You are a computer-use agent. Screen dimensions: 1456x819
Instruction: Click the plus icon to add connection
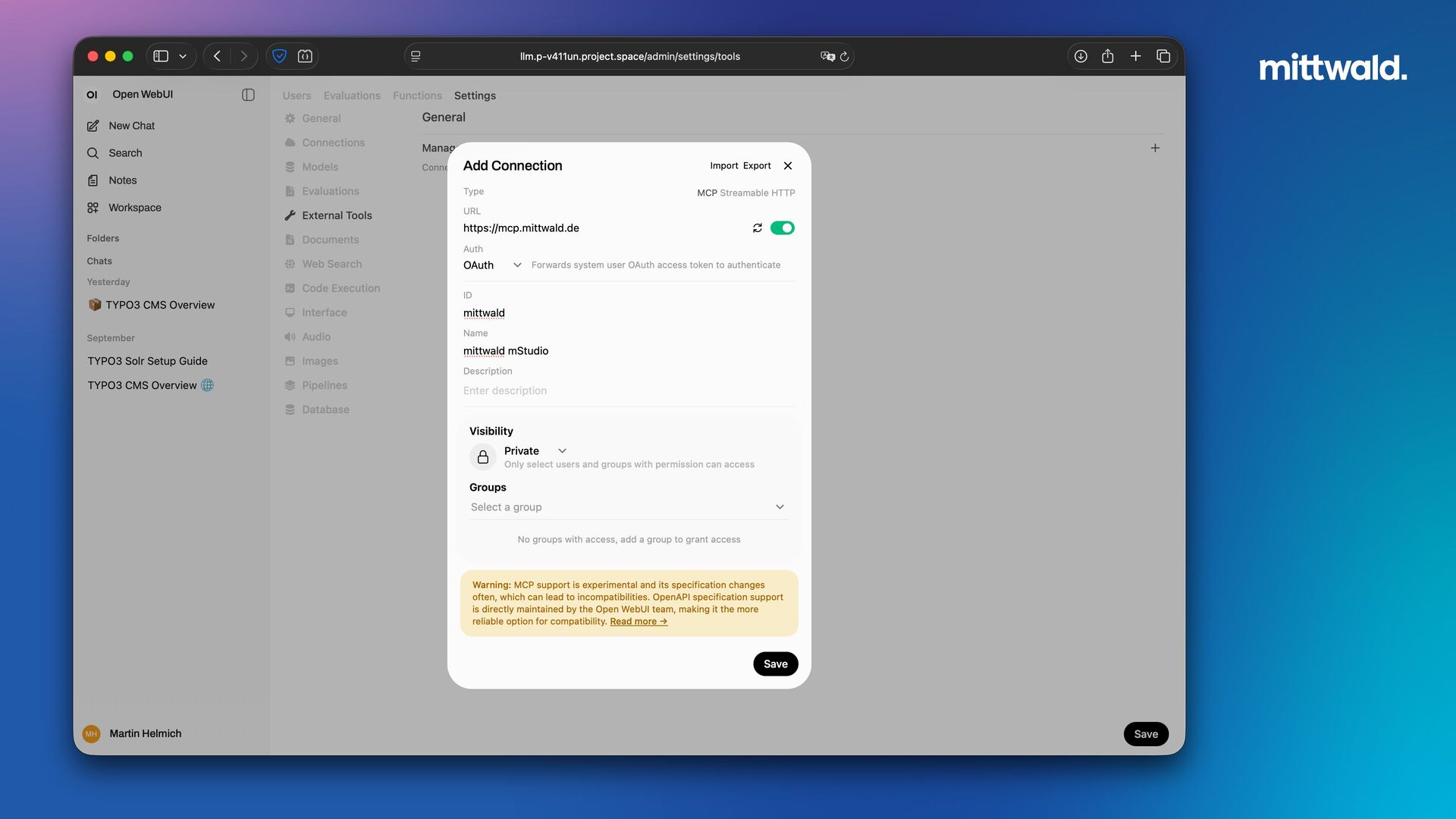pyautogui.click(x=1155, y=149)
